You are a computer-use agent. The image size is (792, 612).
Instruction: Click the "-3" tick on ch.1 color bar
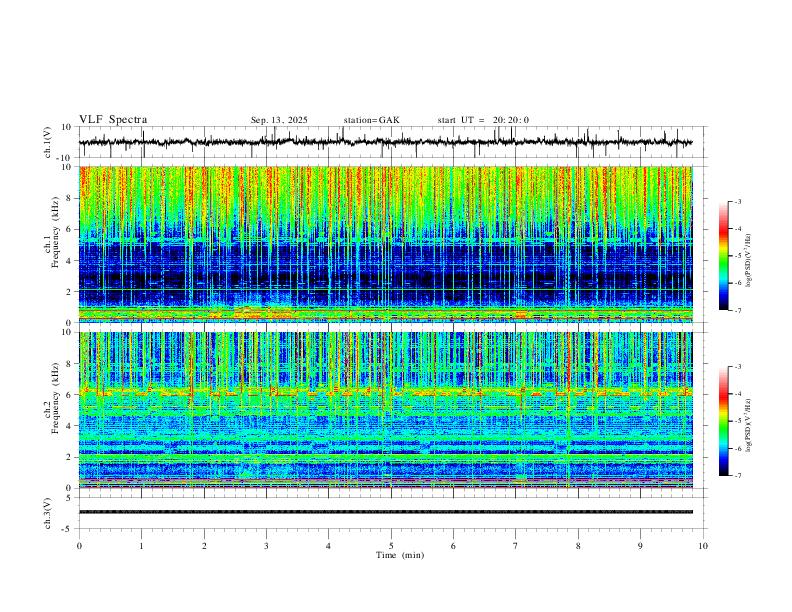click(x=738, y=201)
